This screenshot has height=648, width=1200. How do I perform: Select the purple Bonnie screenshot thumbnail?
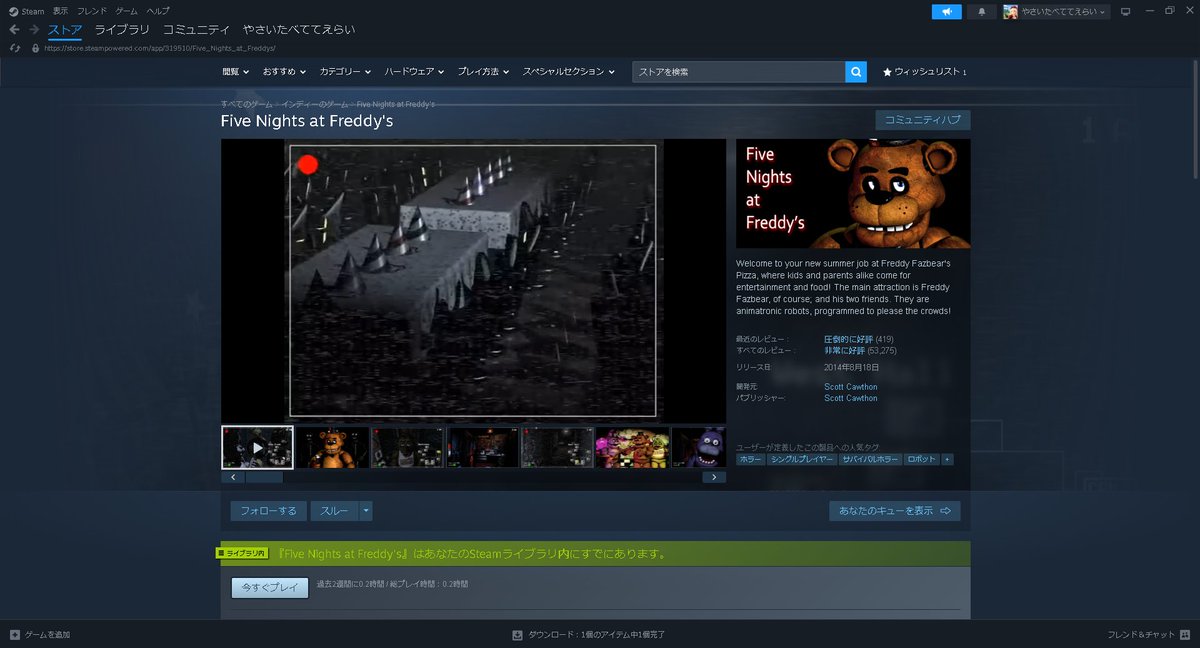[698, 448]
